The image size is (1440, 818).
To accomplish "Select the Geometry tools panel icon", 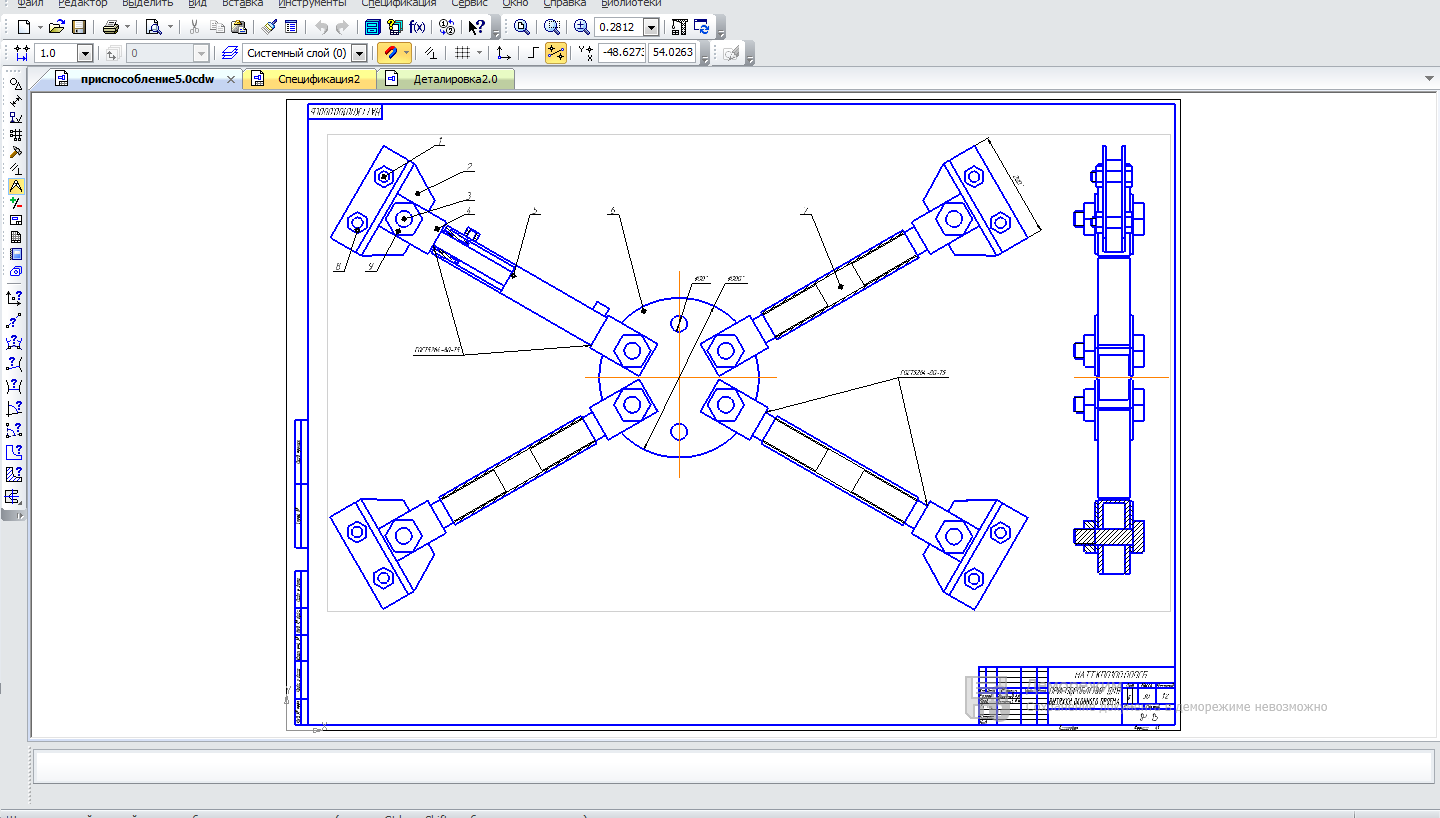I will point(15,84).
